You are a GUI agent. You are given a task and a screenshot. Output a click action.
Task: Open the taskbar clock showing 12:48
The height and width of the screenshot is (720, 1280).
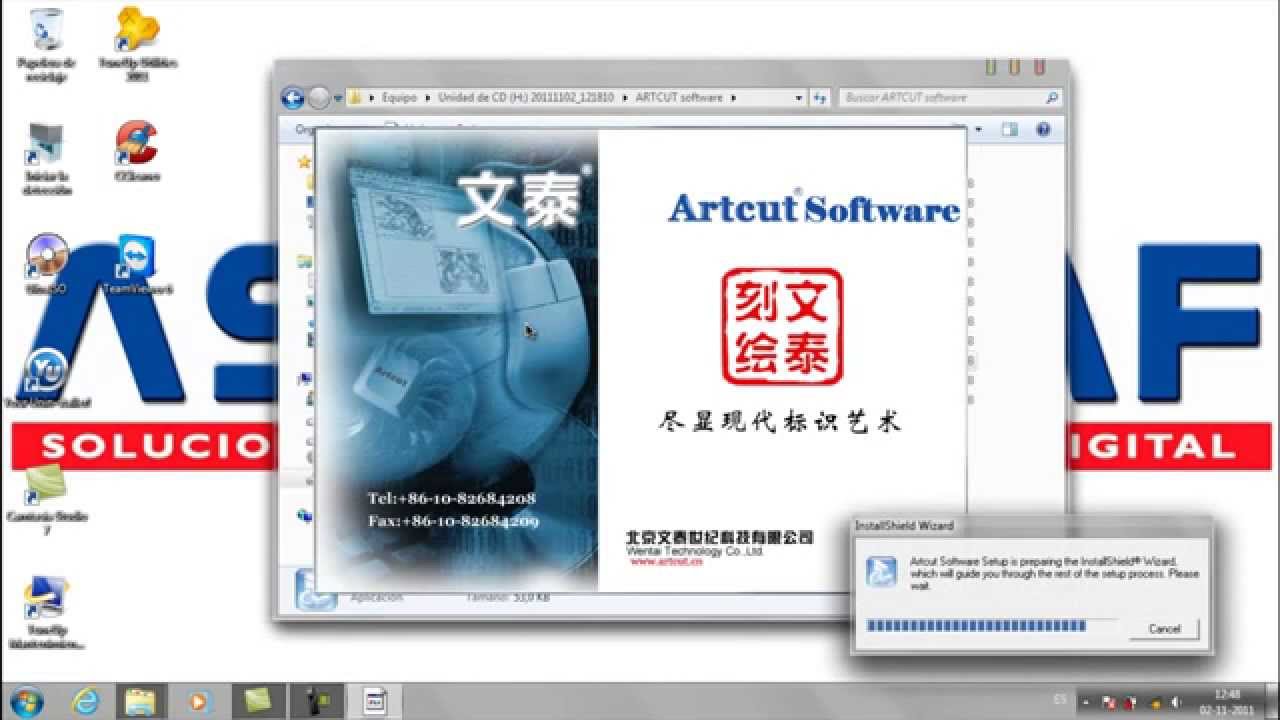pyautogui.click(x=1226, y=700)
